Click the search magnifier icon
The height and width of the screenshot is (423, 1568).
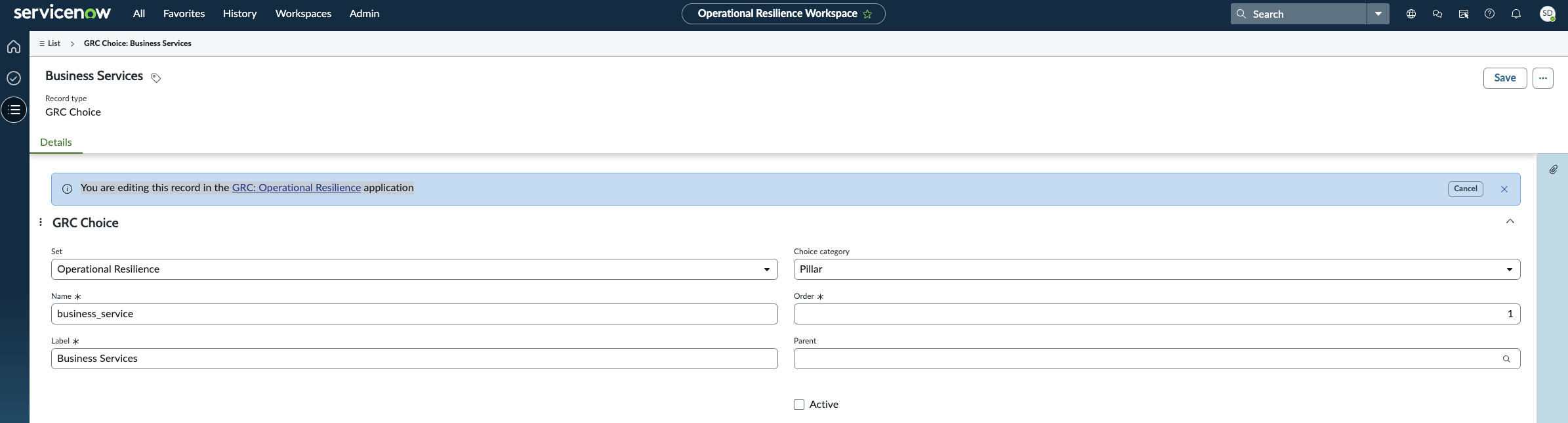pyautogui.click(x=1241, y=14)
